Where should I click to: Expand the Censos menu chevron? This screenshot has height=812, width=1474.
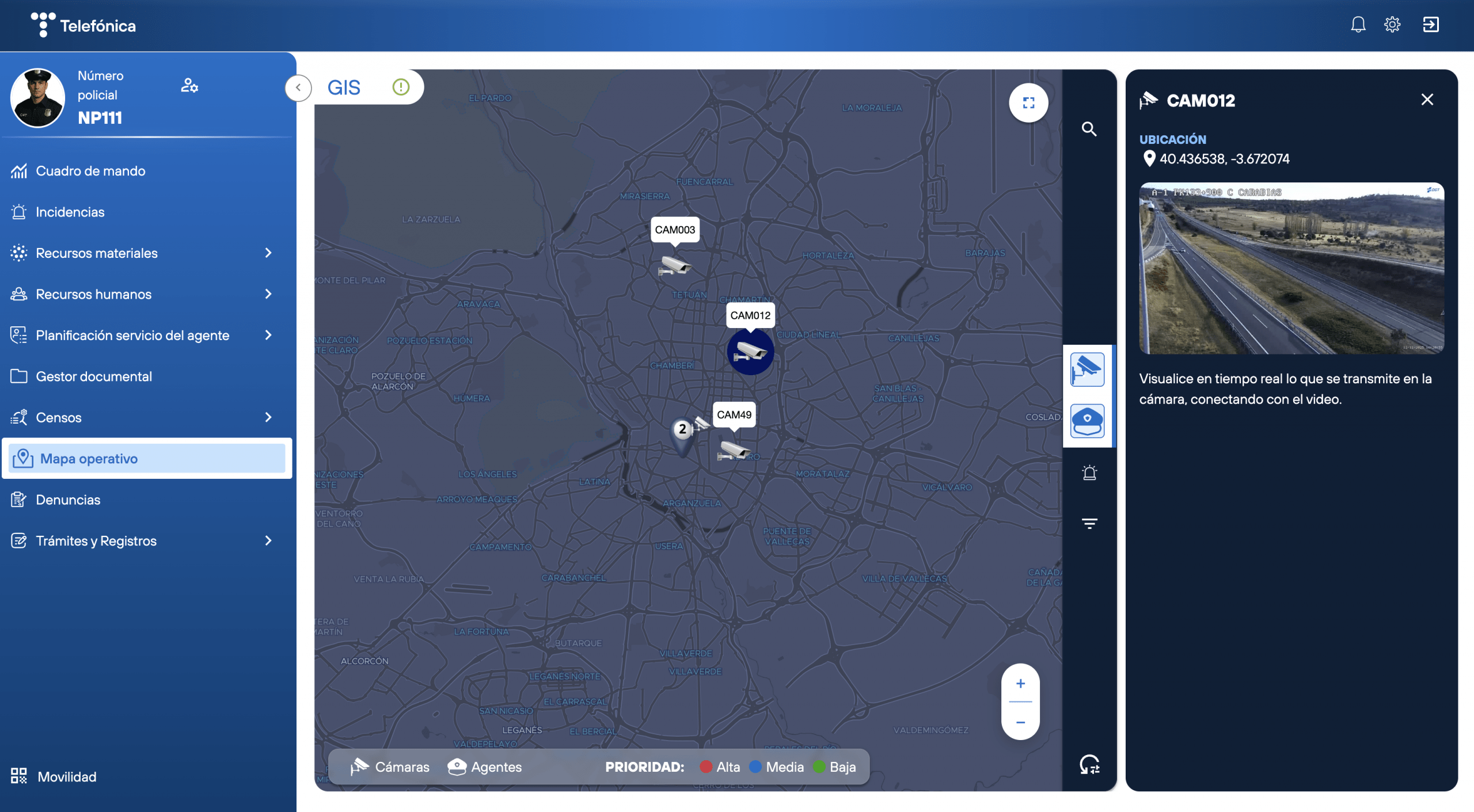click(x=268, y=418)
